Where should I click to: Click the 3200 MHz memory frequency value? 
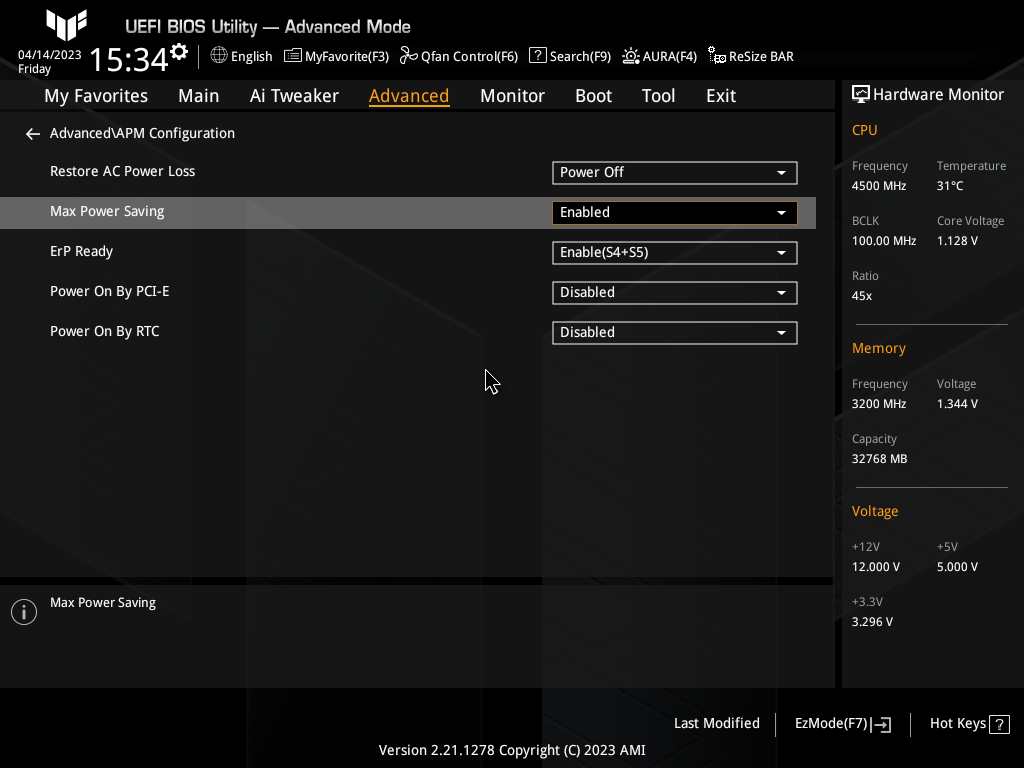click(878, 404)
